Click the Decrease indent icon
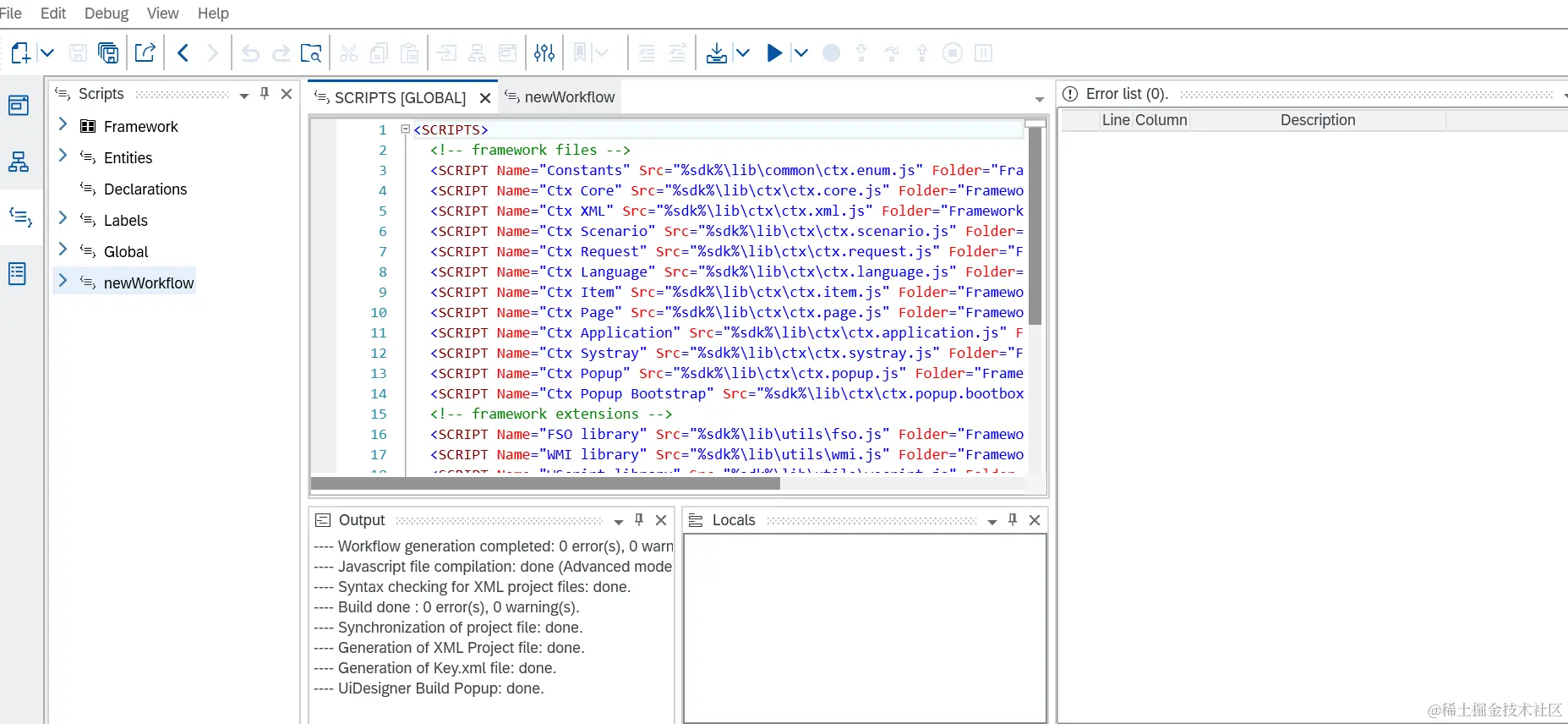The width and height of the screenshot is (1568, 724). click(x=647, y=52)
